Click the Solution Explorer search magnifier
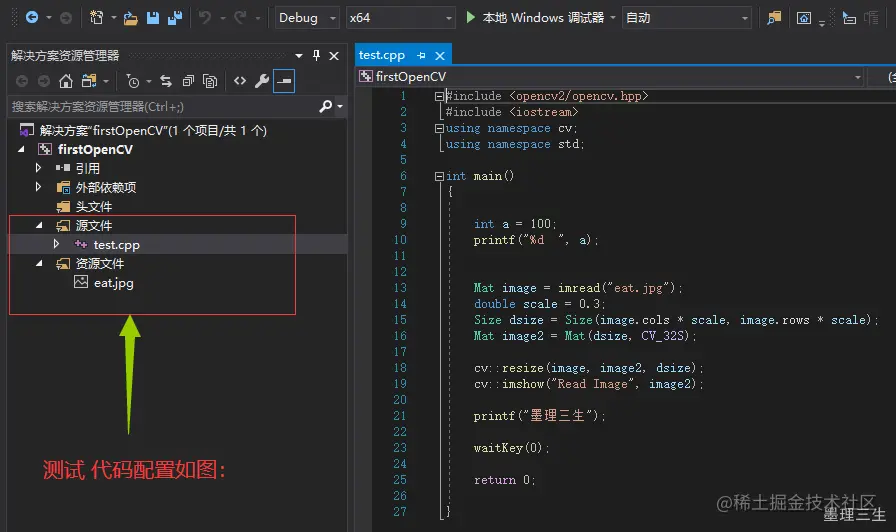This screenshot has width=896, height=532. (326, 106)
